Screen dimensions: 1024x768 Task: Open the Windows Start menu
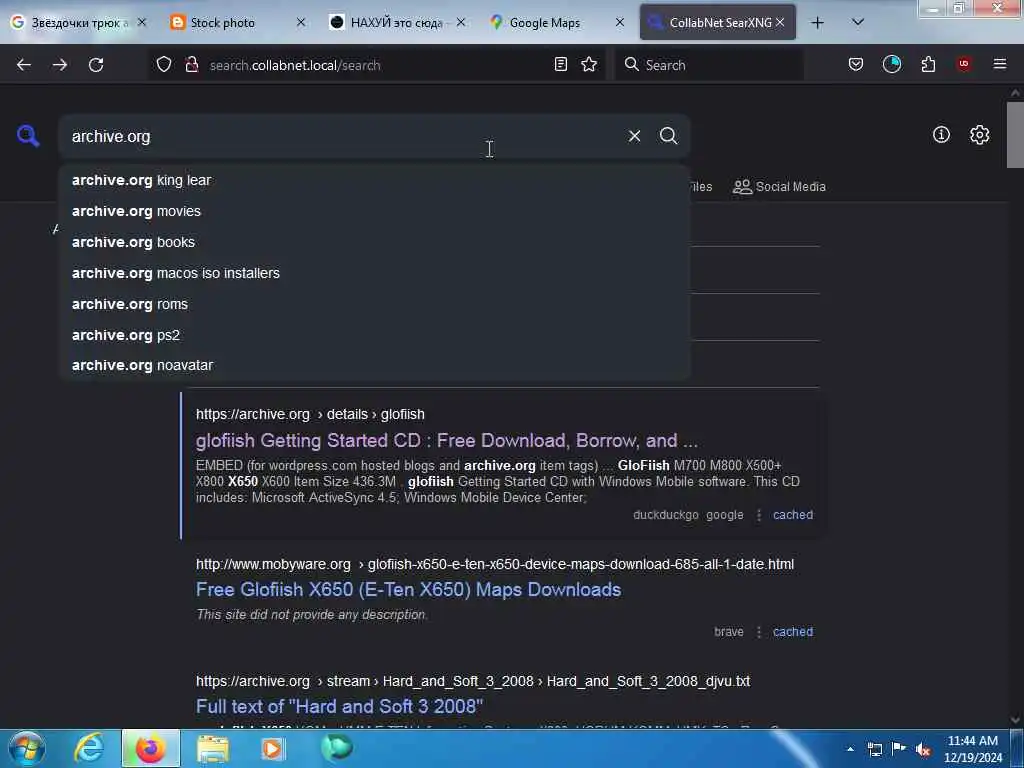coord(27,748)
